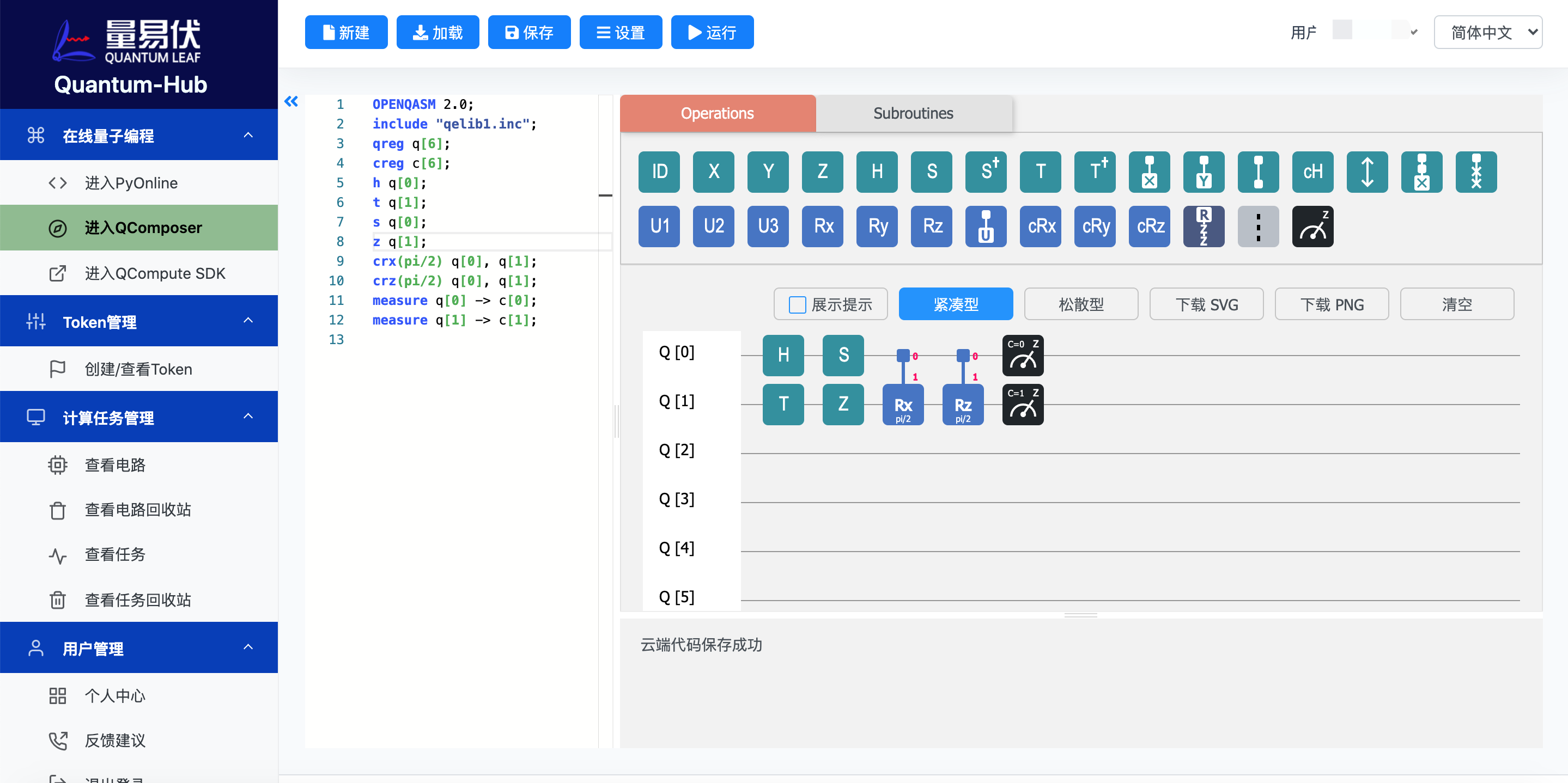Switch to the Operations tab

click(x=717, y=113)
